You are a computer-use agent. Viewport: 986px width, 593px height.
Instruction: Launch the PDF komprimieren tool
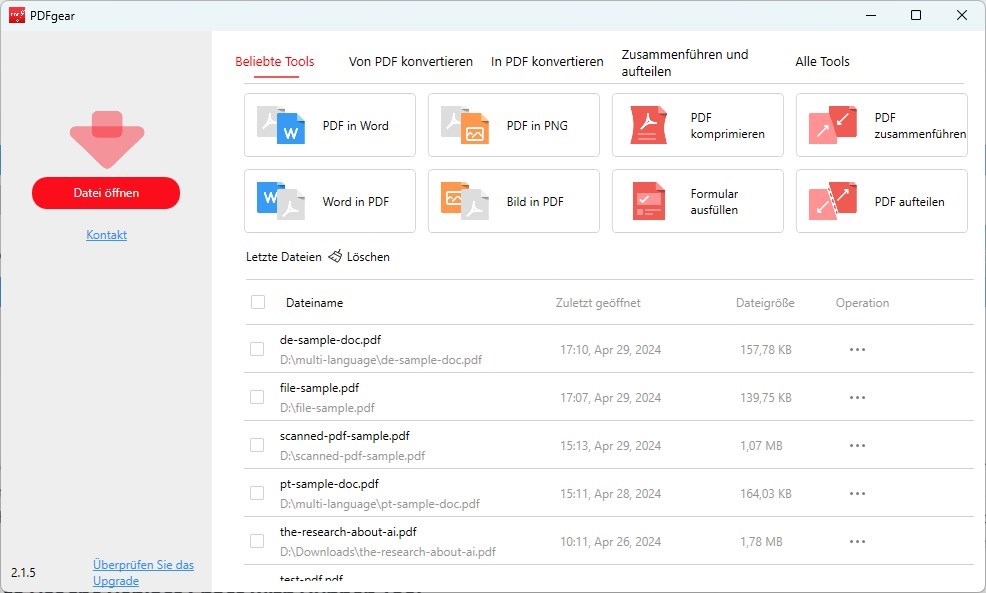point(697,124)
